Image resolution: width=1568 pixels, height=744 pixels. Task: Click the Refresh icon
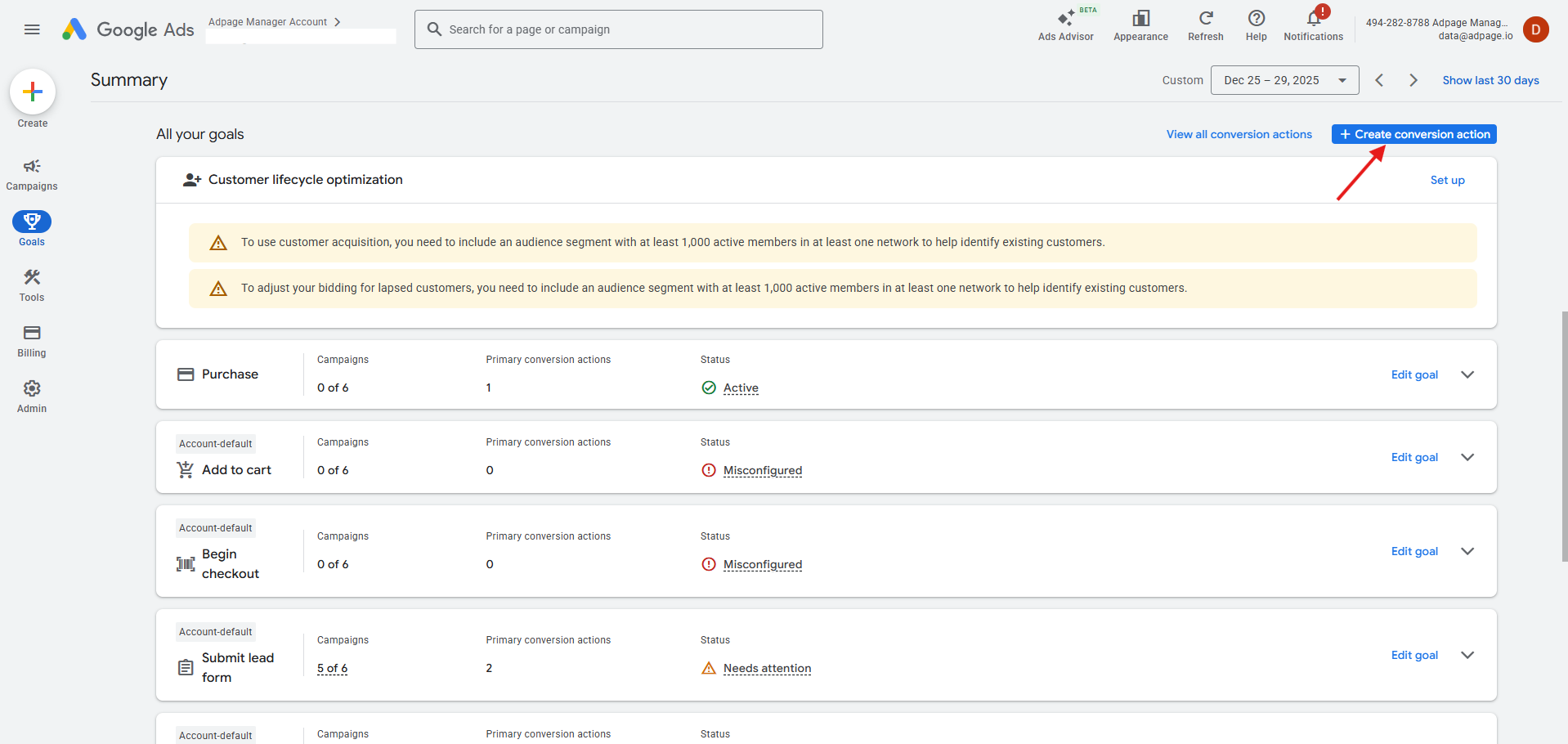(1205, 25)
